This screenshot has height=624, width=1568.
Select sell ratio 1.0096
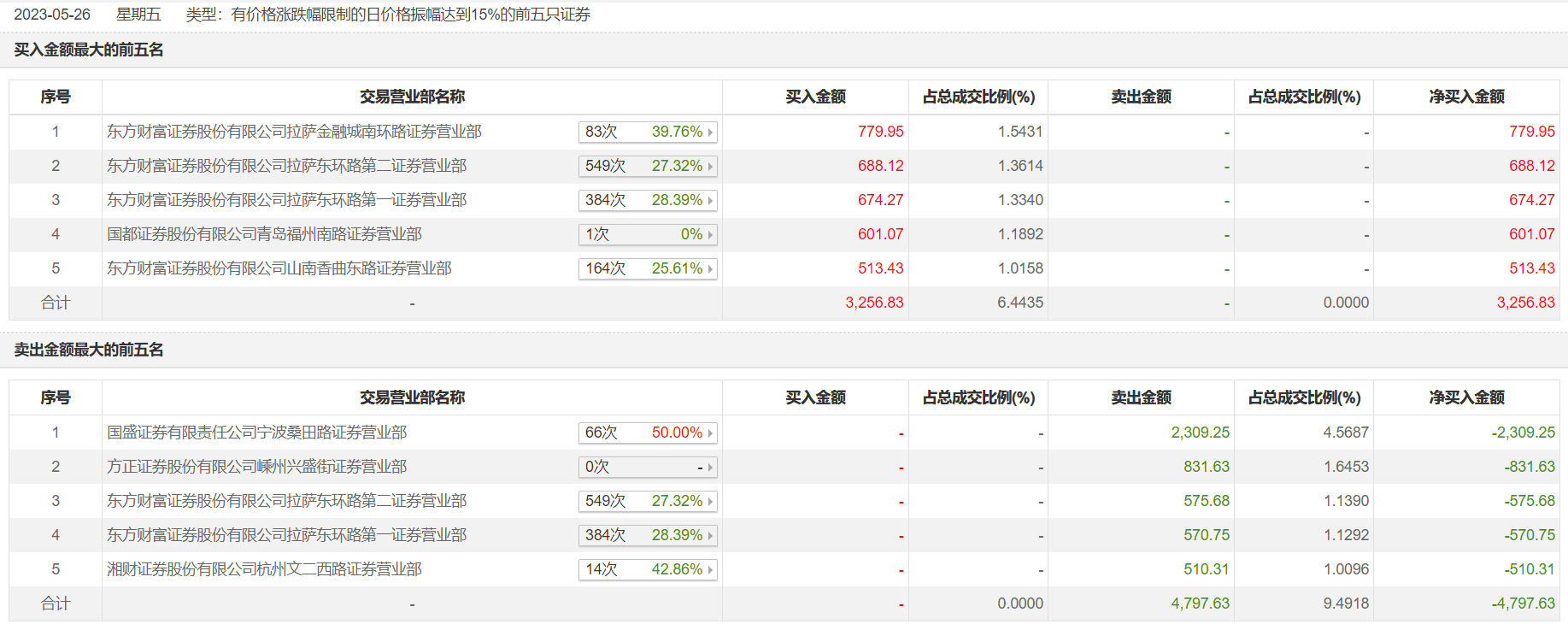click(1346, 569)
